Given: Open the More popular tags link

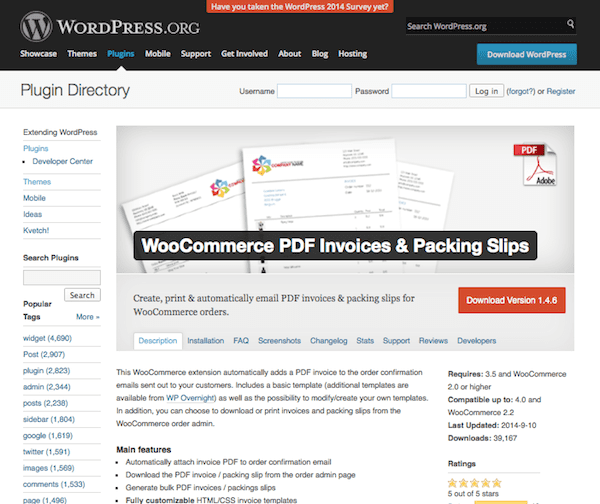Looking at the screenshot, I should click(x=88, y=317).
